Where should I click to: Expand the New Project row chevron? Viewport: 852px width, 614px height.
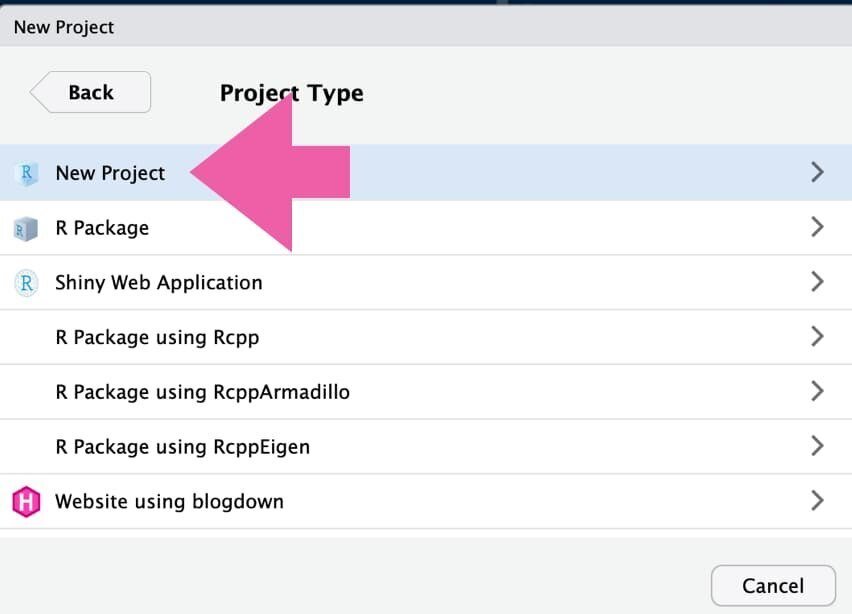point(817,172)
